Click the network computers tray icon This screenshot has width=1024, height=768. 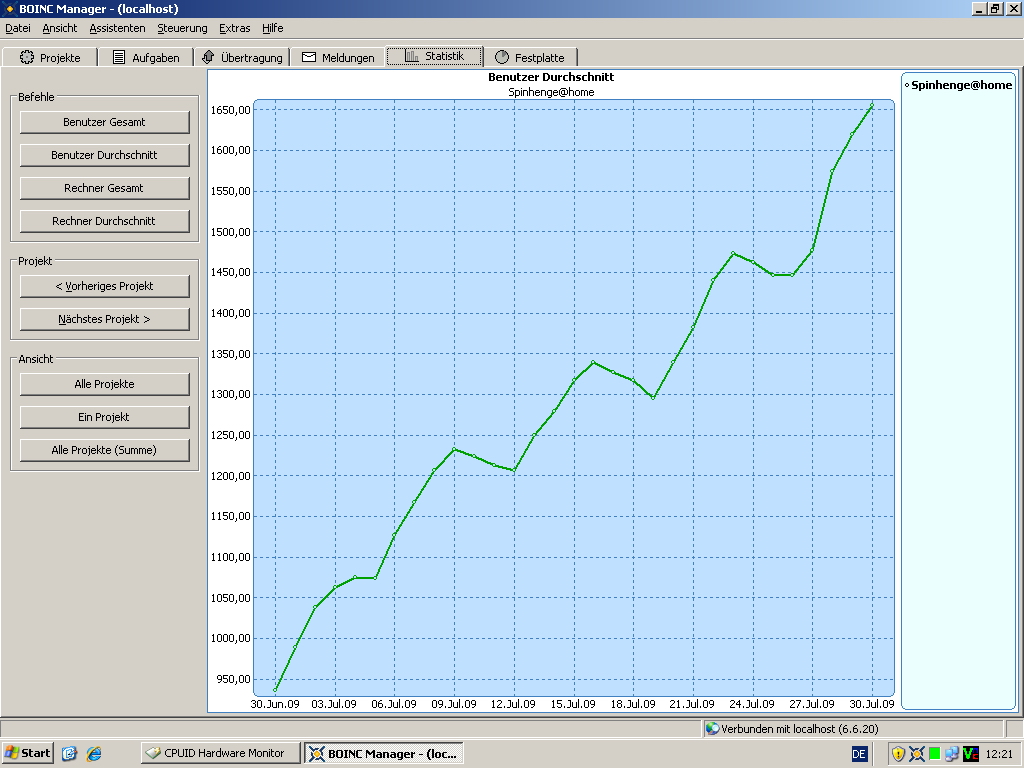[952, 754]
